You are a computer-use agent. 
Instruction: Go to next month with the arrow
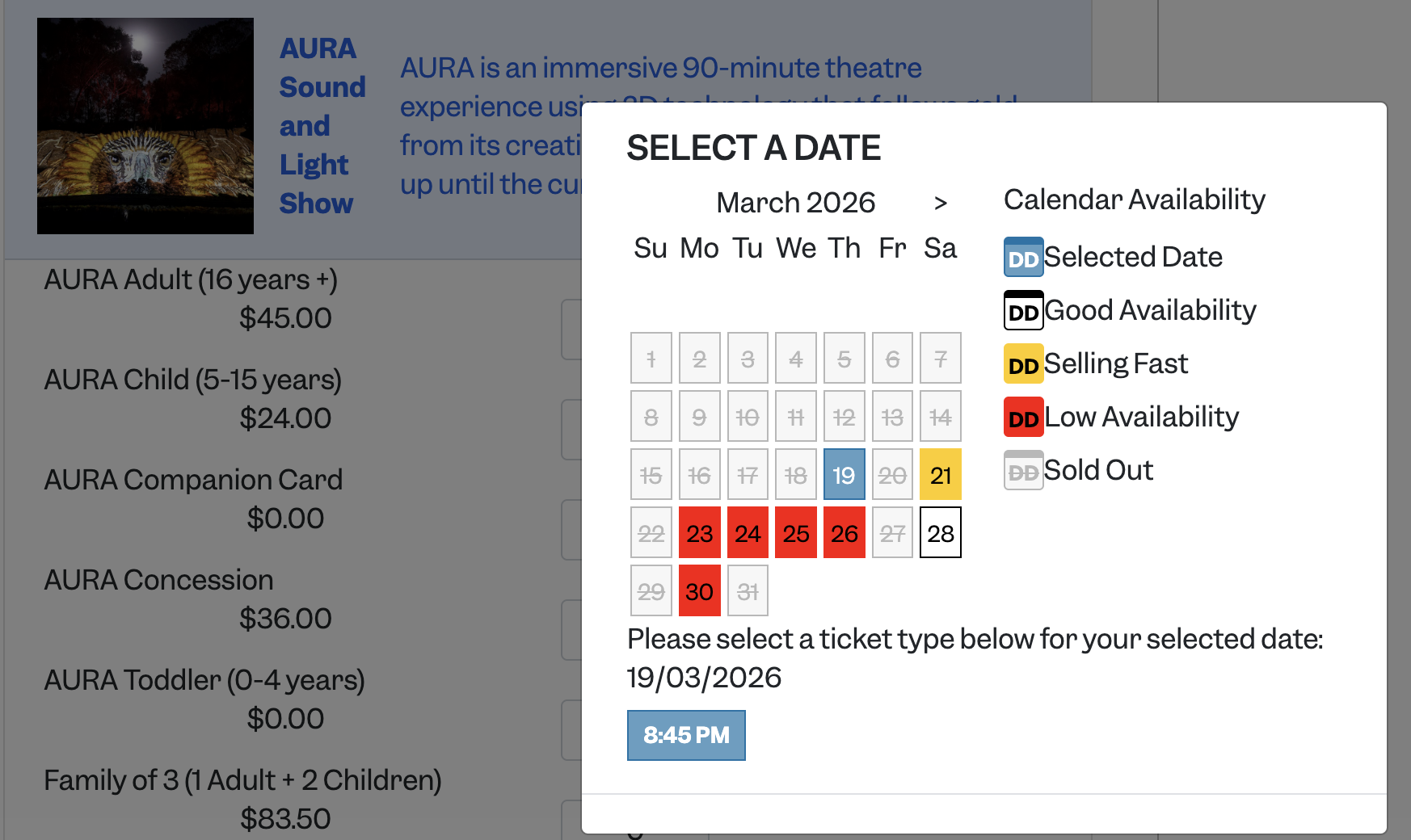940,204
